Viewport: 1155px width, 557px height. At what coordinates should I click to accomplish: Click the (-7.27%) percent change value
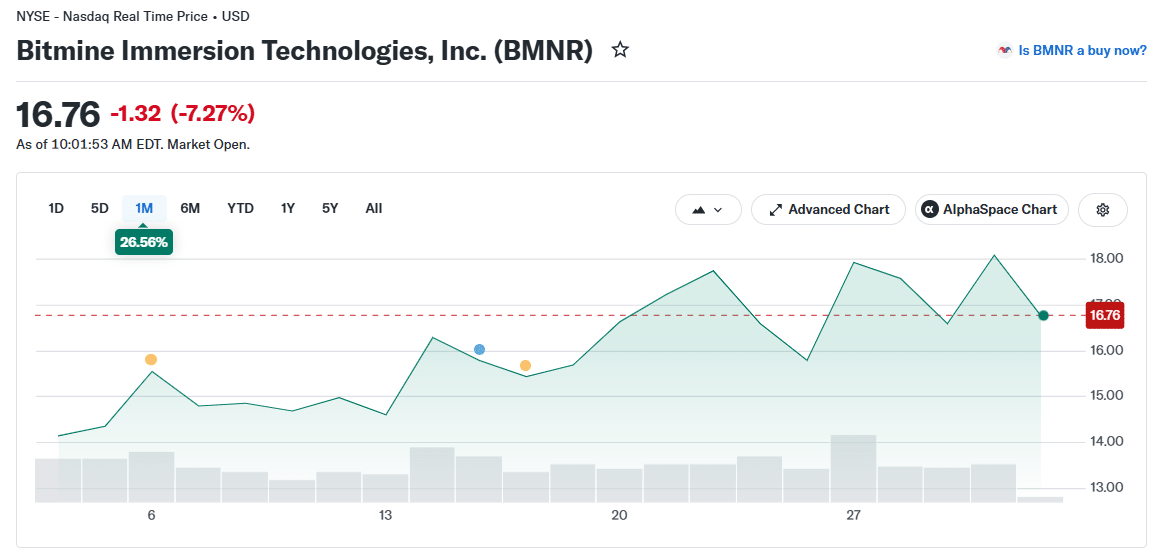(213, 113)
